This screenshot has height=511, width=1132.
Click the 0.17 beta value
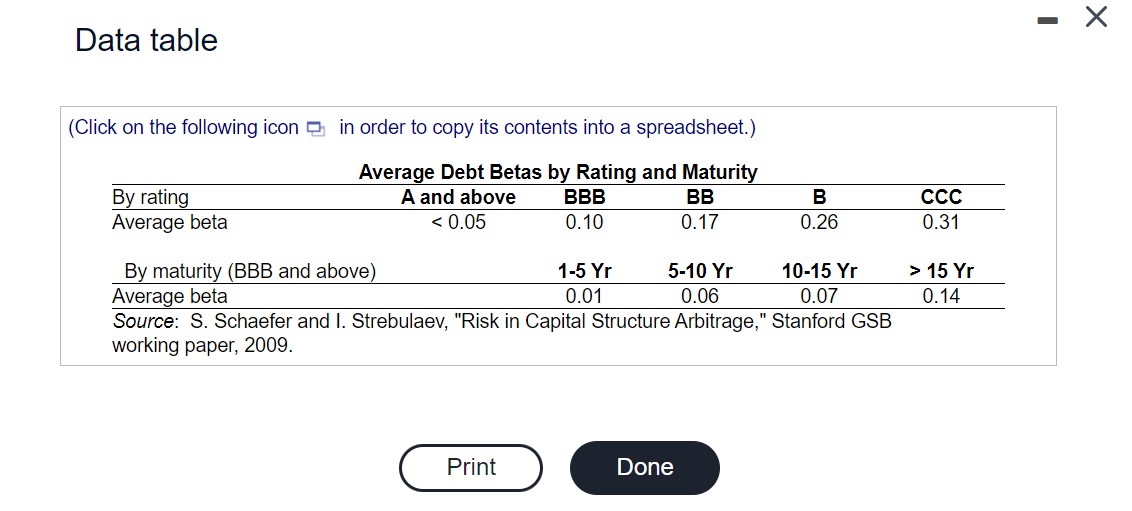point(699,222)
